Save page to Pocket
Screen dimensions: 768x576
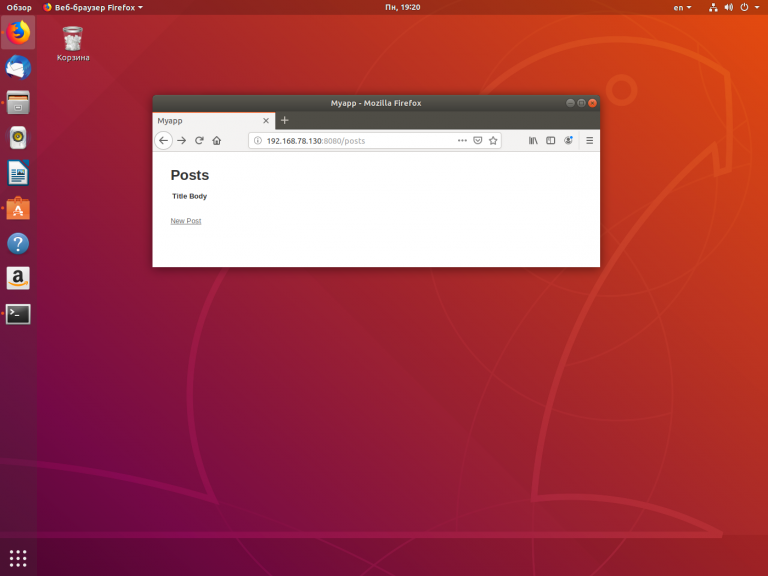click(x=478, y=141)
